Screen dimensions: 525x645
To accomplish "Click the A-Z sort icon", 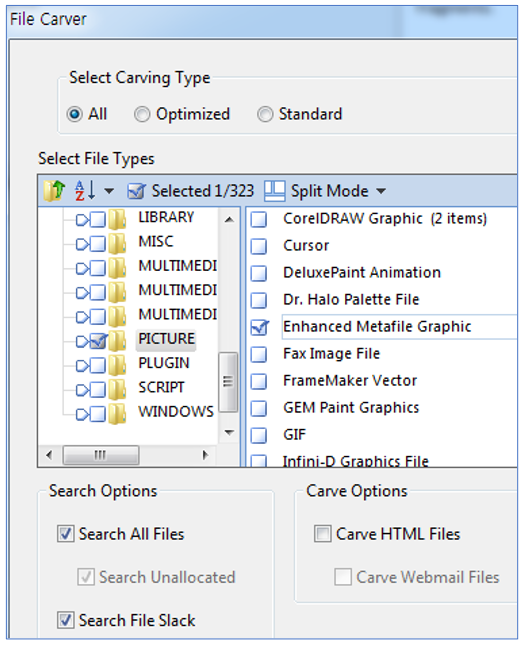I will [85, 190].
